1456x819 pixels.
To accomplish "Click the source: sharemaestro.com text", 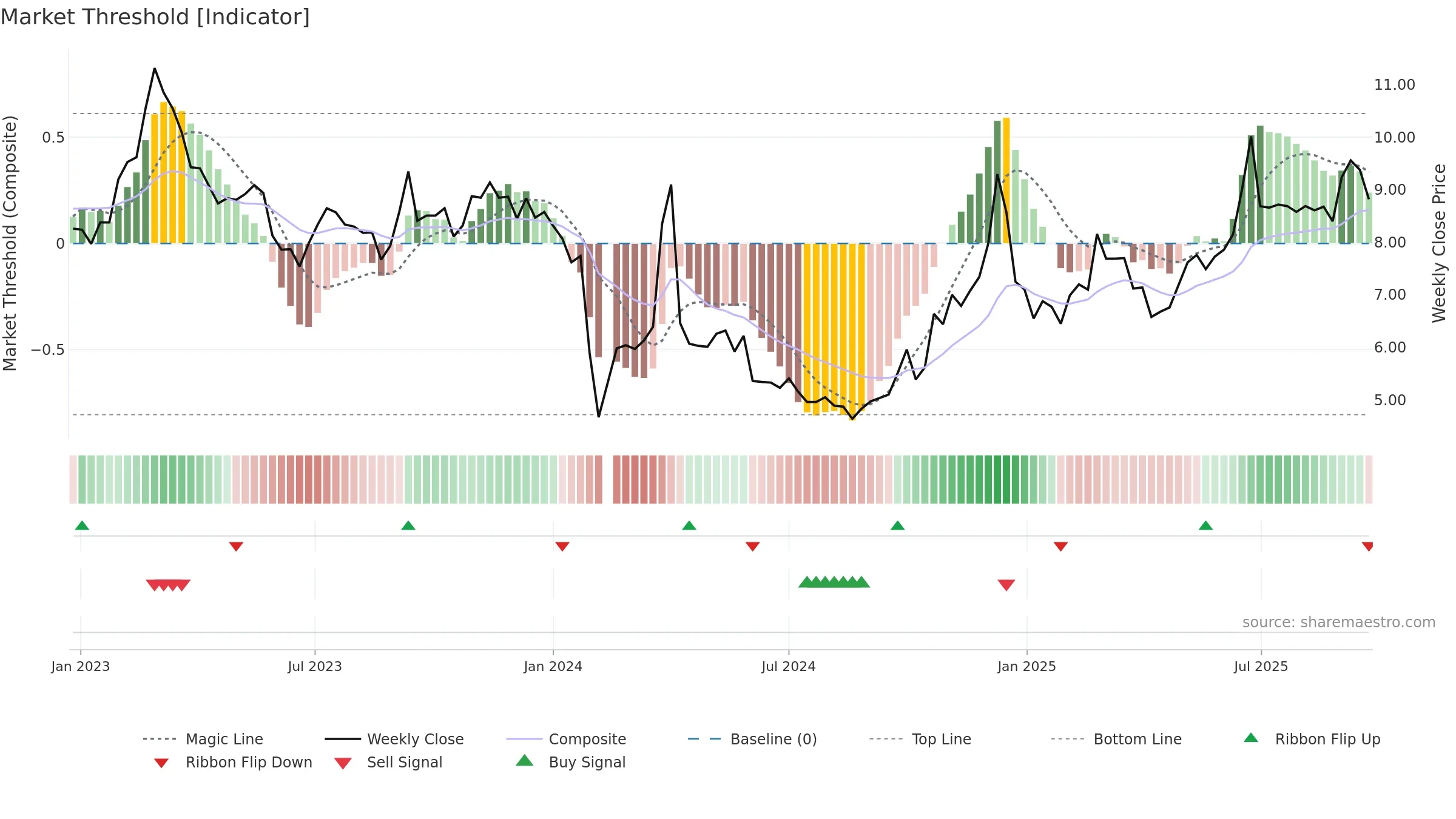I will [1339, 622].
